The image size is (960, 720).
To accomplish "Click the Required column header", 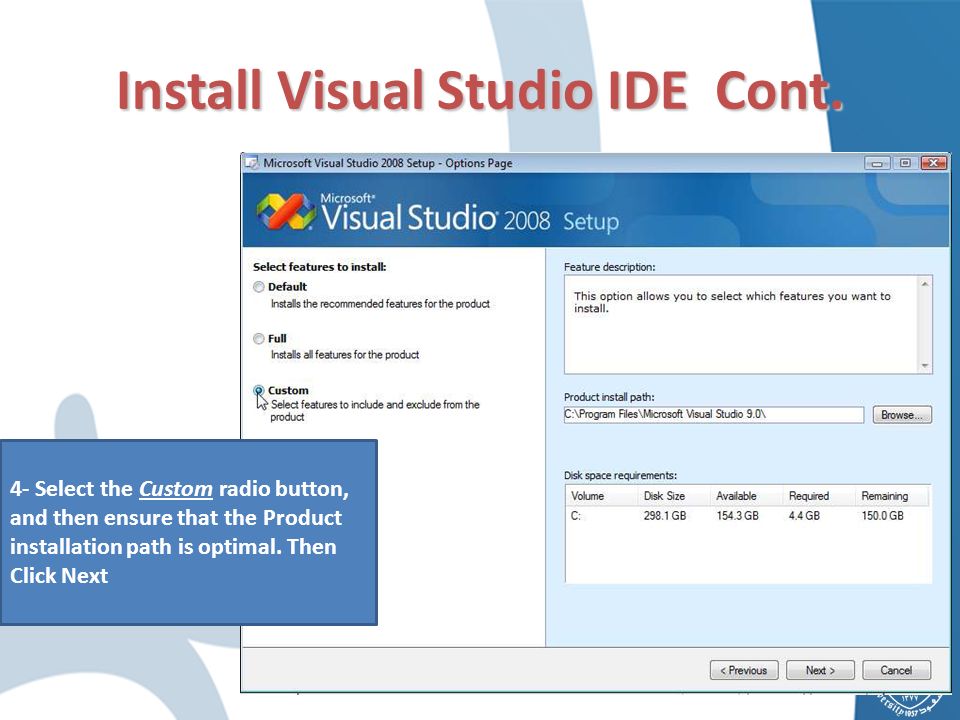I will pyautogui.click(x=819, y=496).
